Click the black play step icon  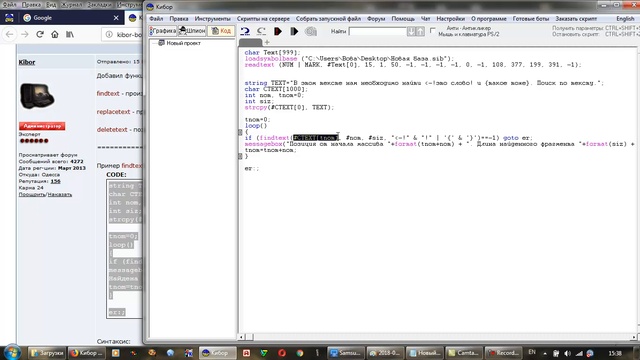pos(294,31)
